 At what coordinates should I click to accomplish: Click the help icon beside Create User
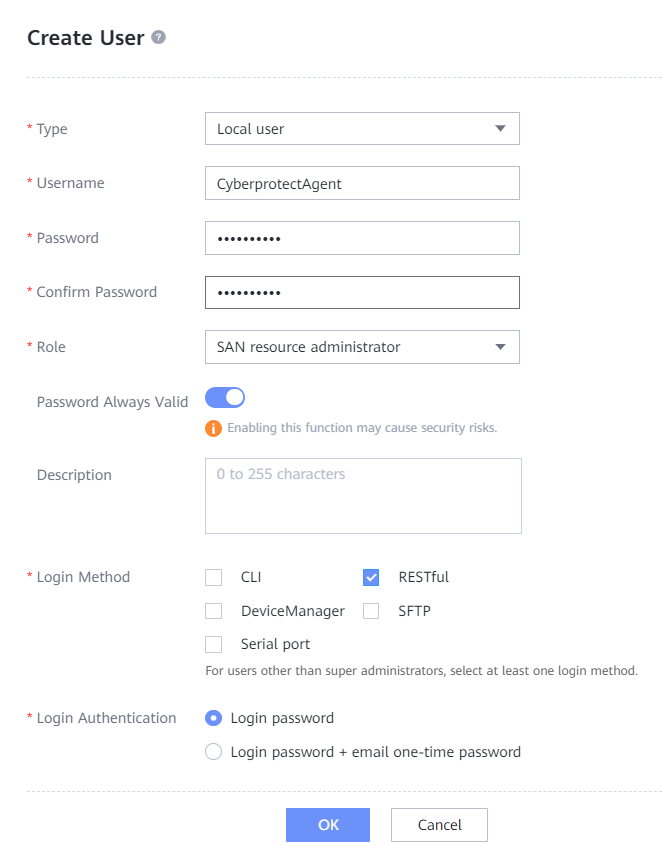click(158, 38)
